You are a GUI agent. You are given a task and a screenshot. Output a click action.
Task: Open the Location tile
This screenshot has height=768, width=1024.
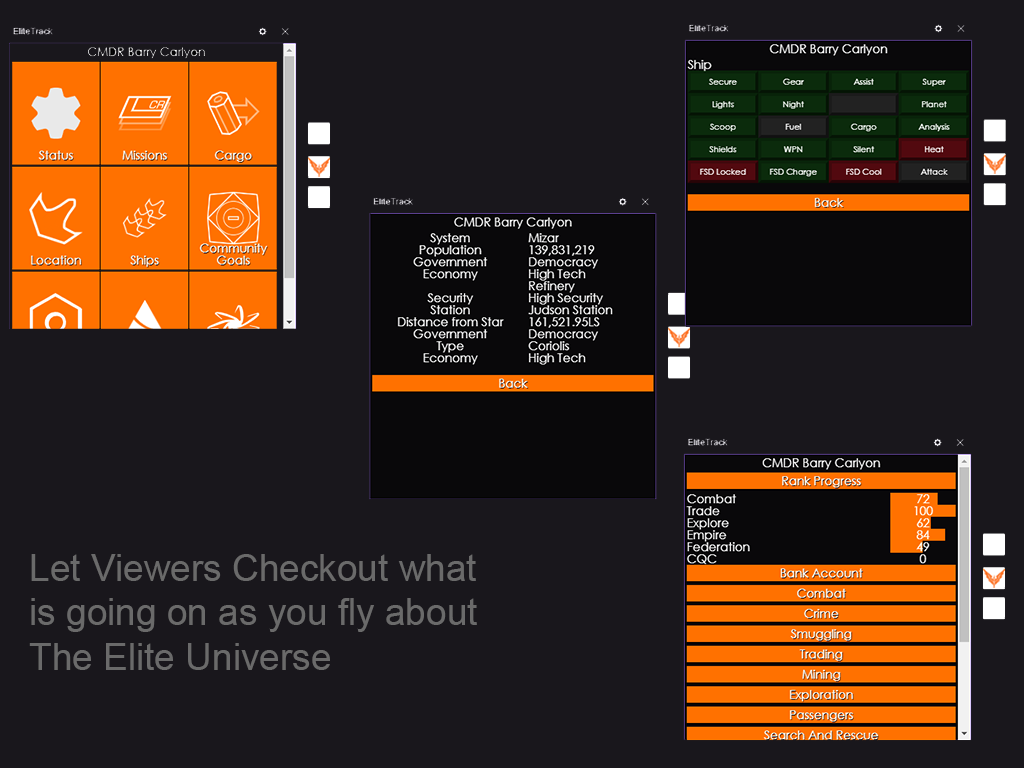[x=56, y=218]
